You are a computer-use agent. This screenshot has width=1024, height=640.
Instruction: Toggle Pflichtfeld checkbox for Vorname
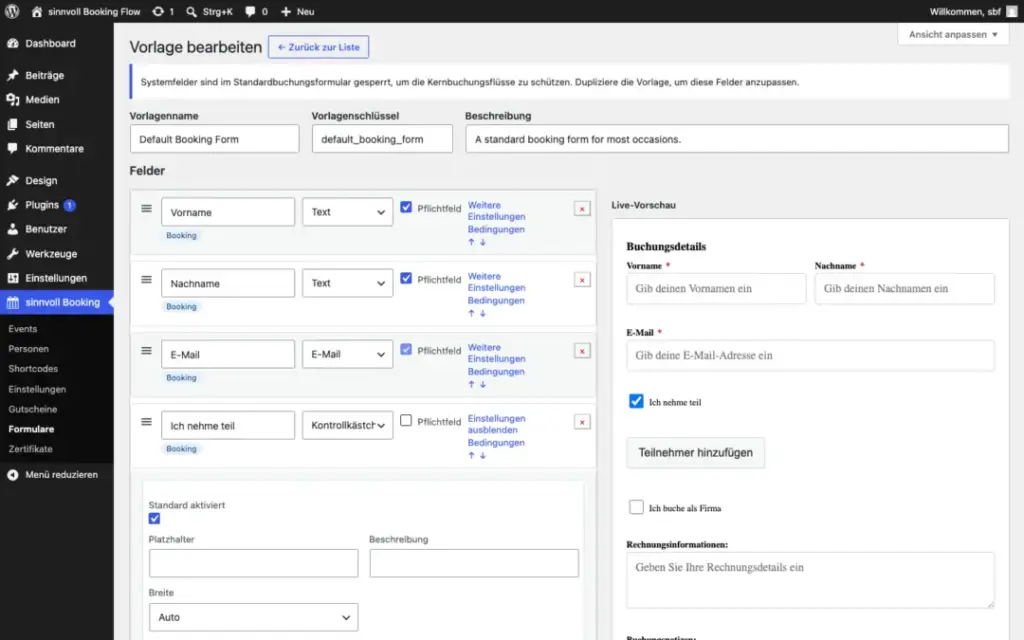[x=406, y=207]
